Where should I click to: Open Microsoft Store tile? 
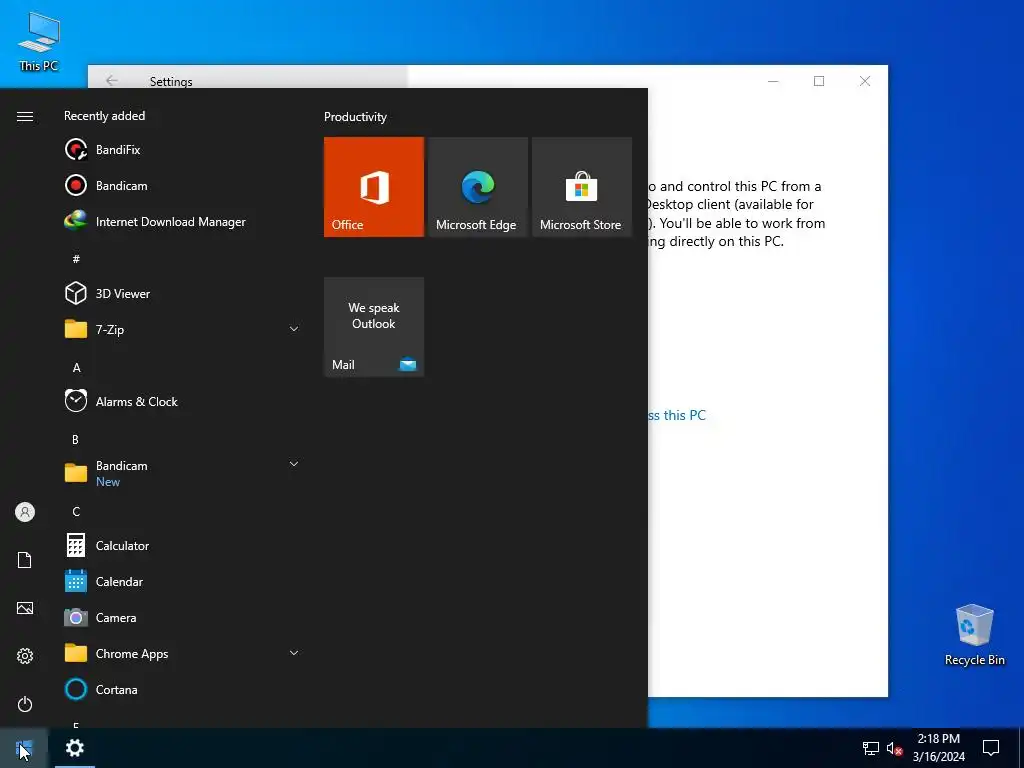[582, 187]
